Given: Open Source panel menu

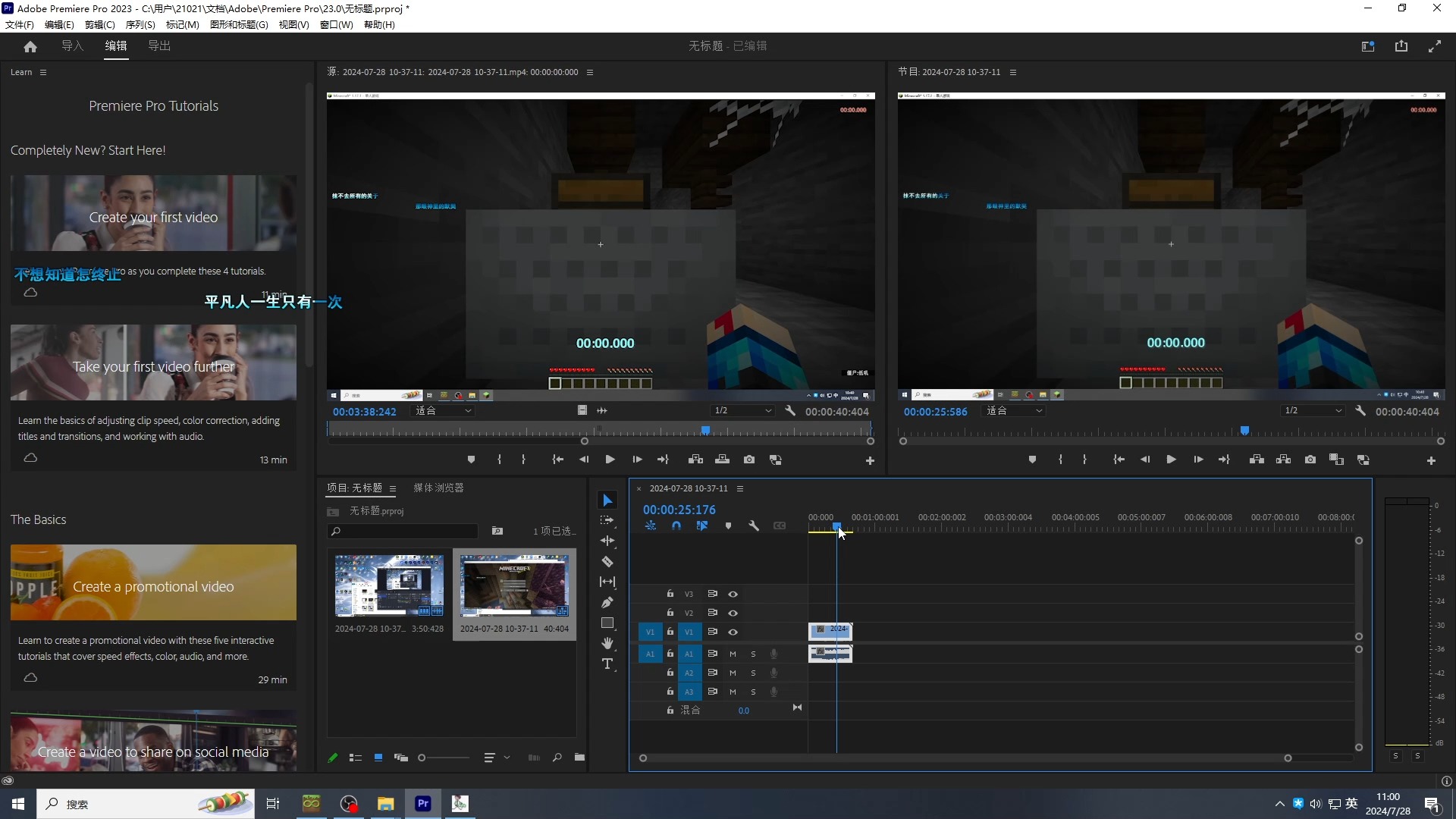Looking at the screenshot, I should pyautogui.click(x=590, y=73).
